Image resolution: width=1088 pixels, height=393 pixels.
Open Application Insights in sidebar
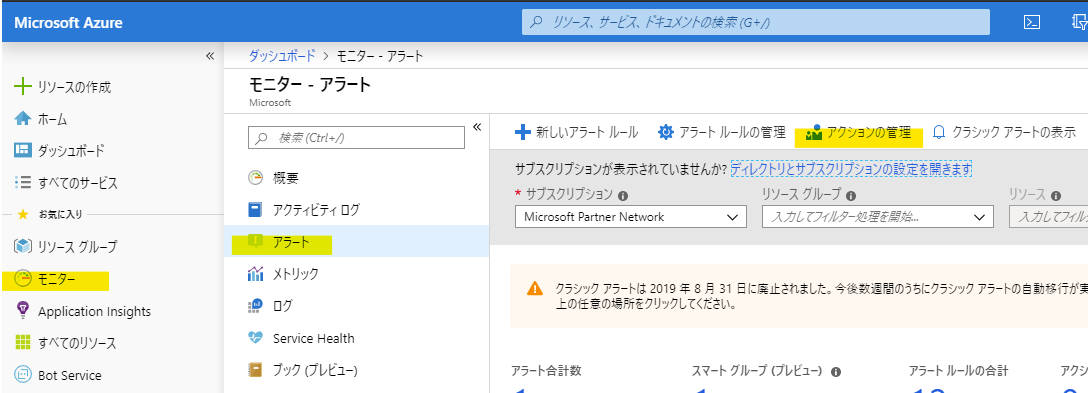coord(94,312)
